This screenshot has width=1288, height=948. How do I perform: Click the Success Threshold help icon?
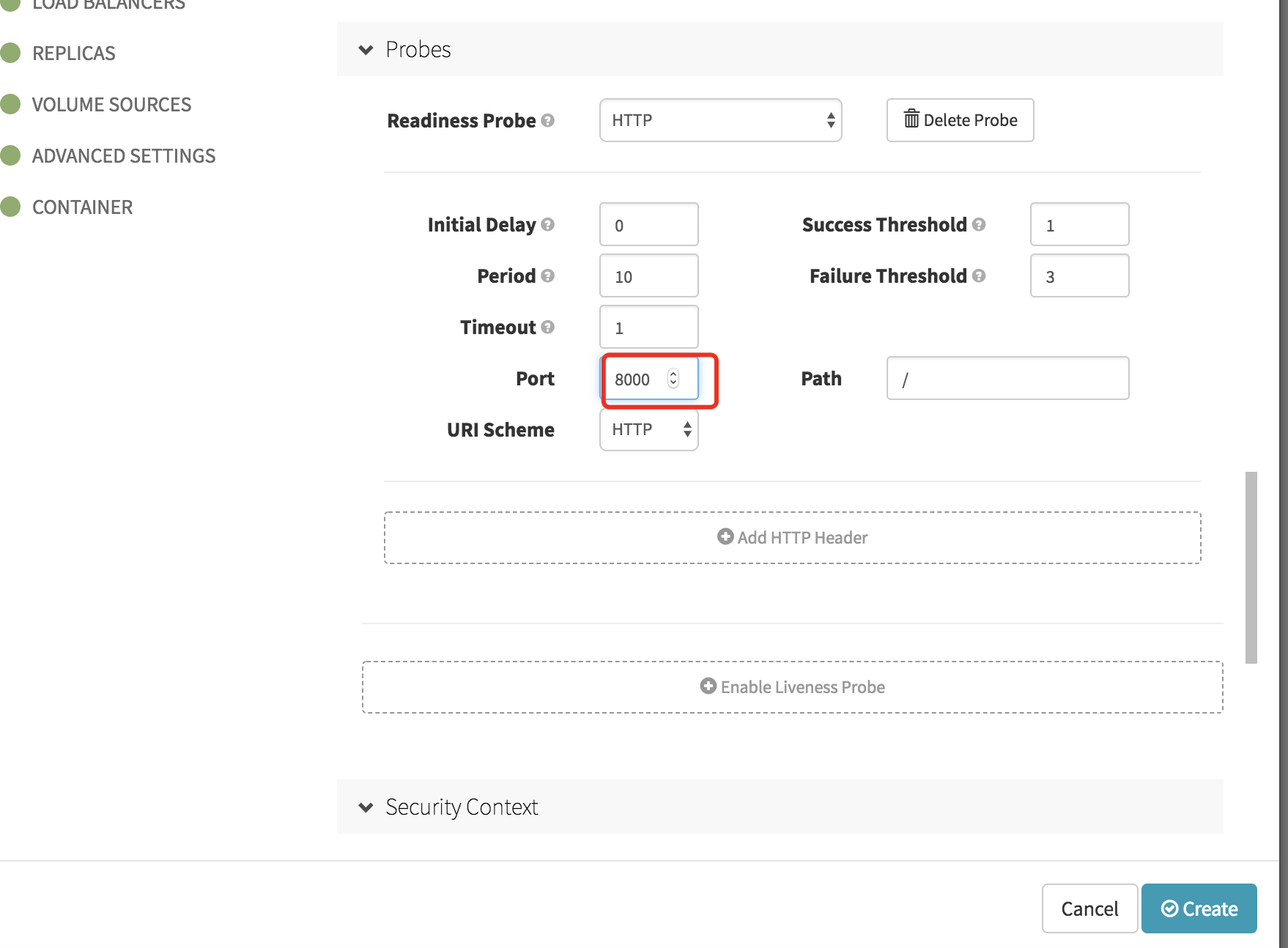coord(979,224)
